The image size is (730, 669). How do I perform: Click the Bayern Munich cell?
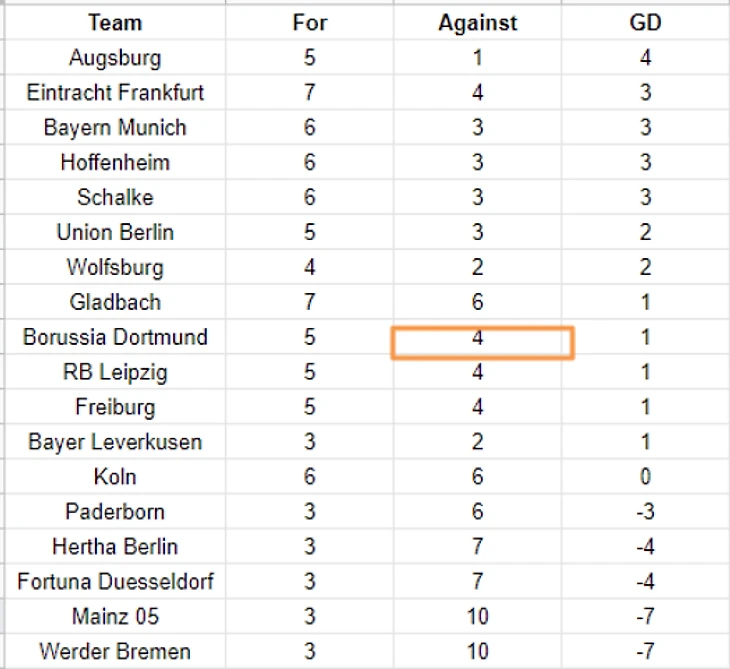(115, 127)
